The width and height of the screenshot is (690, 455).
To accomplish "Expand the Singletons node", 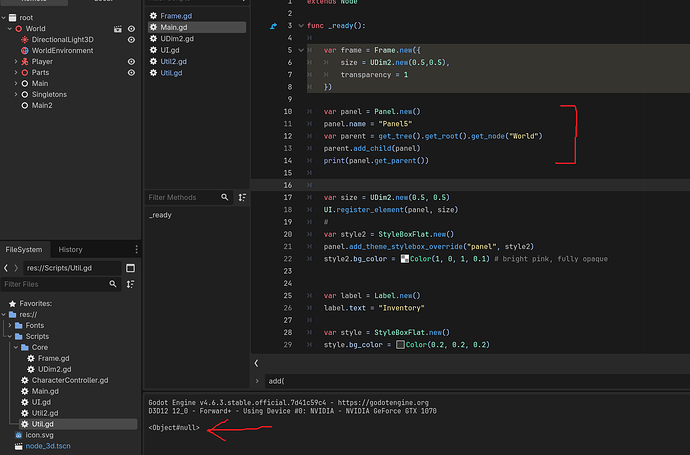I will [16, 95].
